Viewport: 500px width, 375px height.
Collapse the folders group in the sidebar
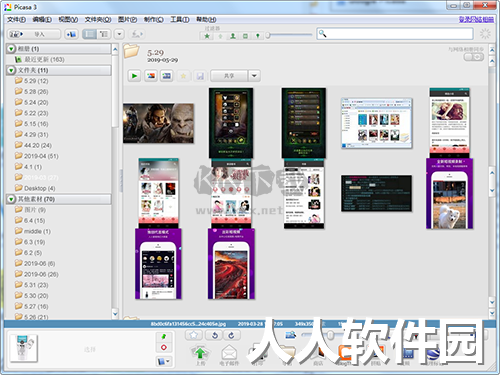[x=11, y=70]
